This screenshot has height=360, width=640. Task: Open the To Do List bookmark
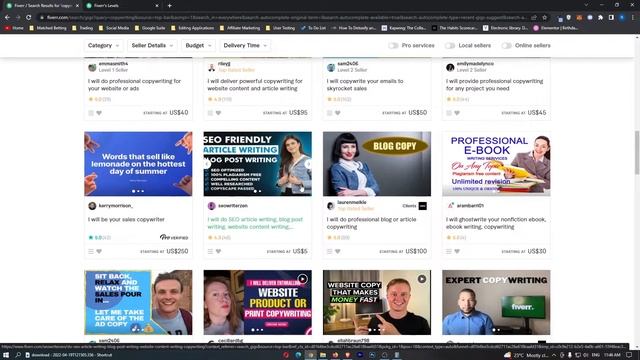(x=313, y=28)
